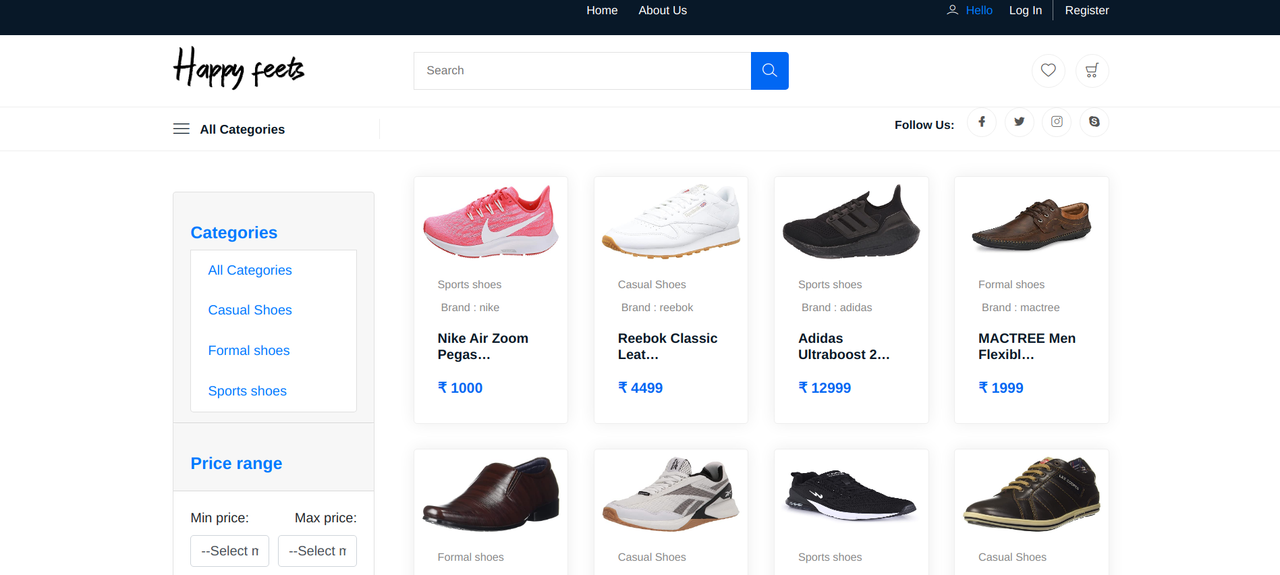Viewport: 1280px width, 575px height.
Task: Open the Min price select dropdown
Action: click(x=230, y=551)
